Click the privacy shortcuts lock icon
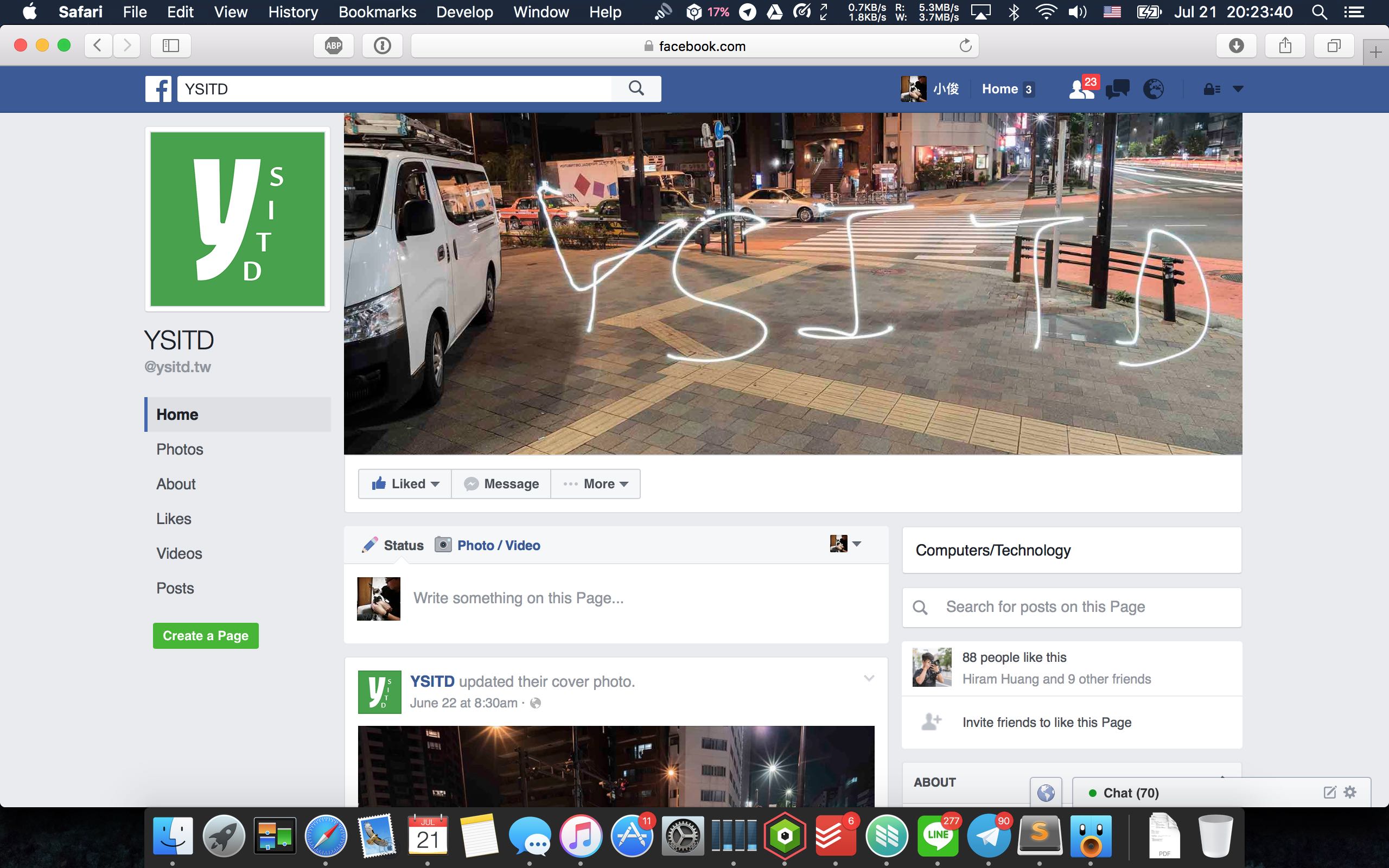The width and height of the screenshot is (1389, 868). 1211,89
